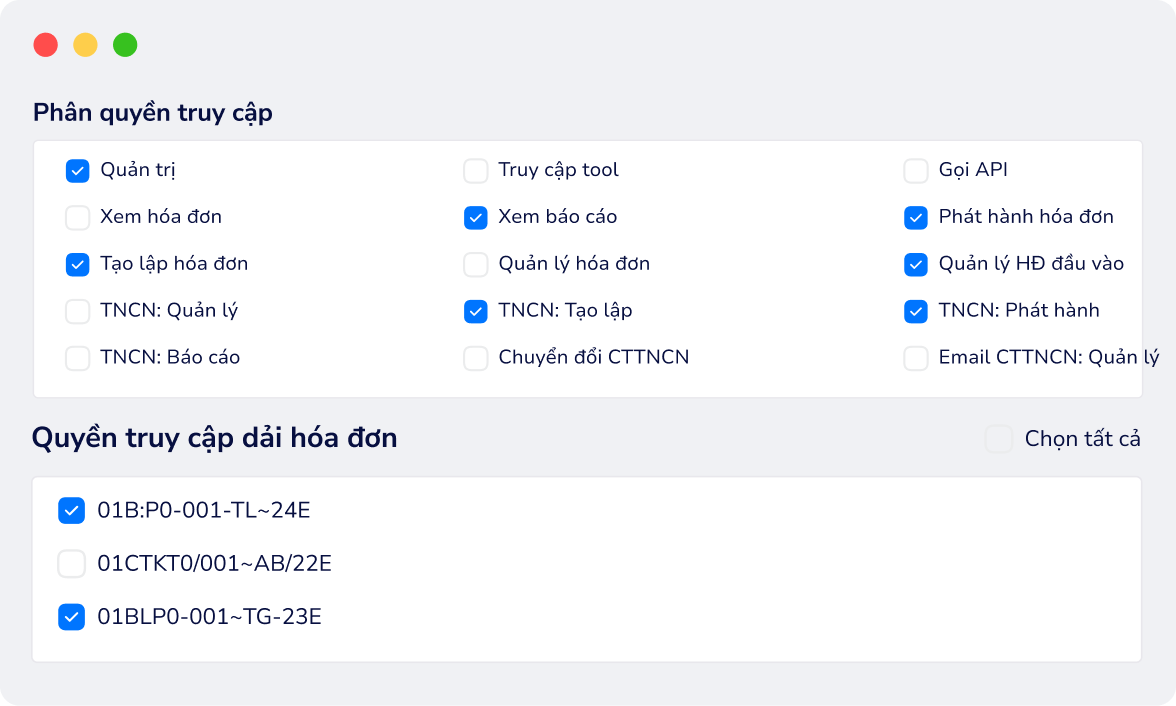Untick invoice range 01BLP0-001~TG-23E
Image resolution: width=1176 pixels, height=706 pixels.
71,617
